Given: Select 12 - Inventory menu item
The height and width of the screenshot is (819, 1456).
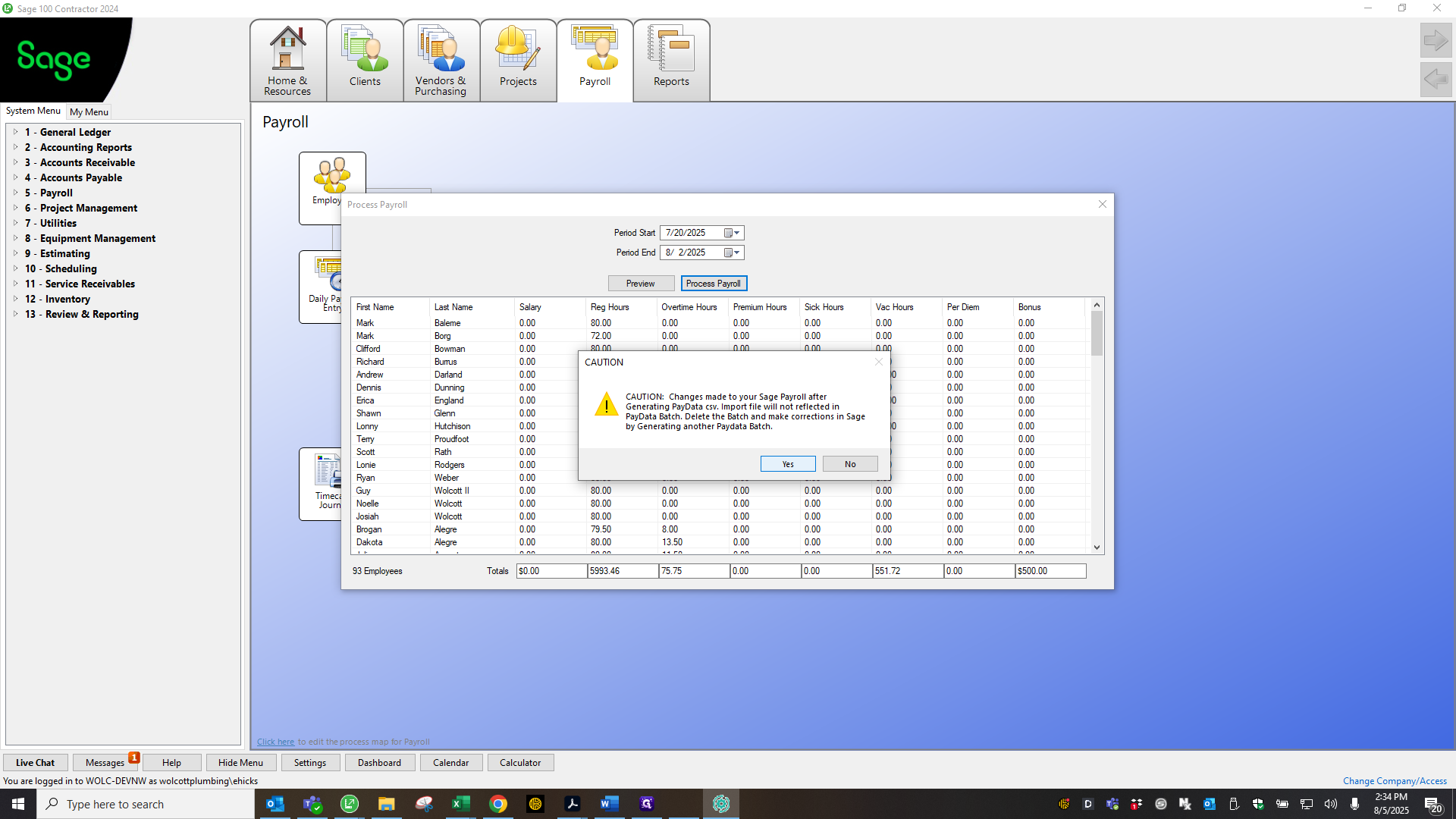Looking at the screenshot, I should tap(58, 299).
